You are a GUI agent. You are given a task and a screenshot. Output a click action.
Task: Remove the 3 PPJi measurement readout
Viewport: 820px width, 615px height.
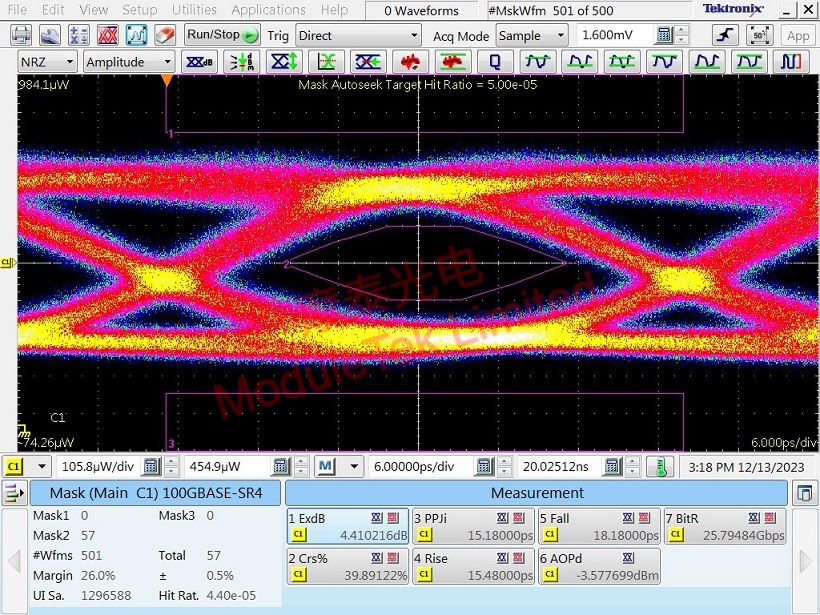tap(518, 518)
